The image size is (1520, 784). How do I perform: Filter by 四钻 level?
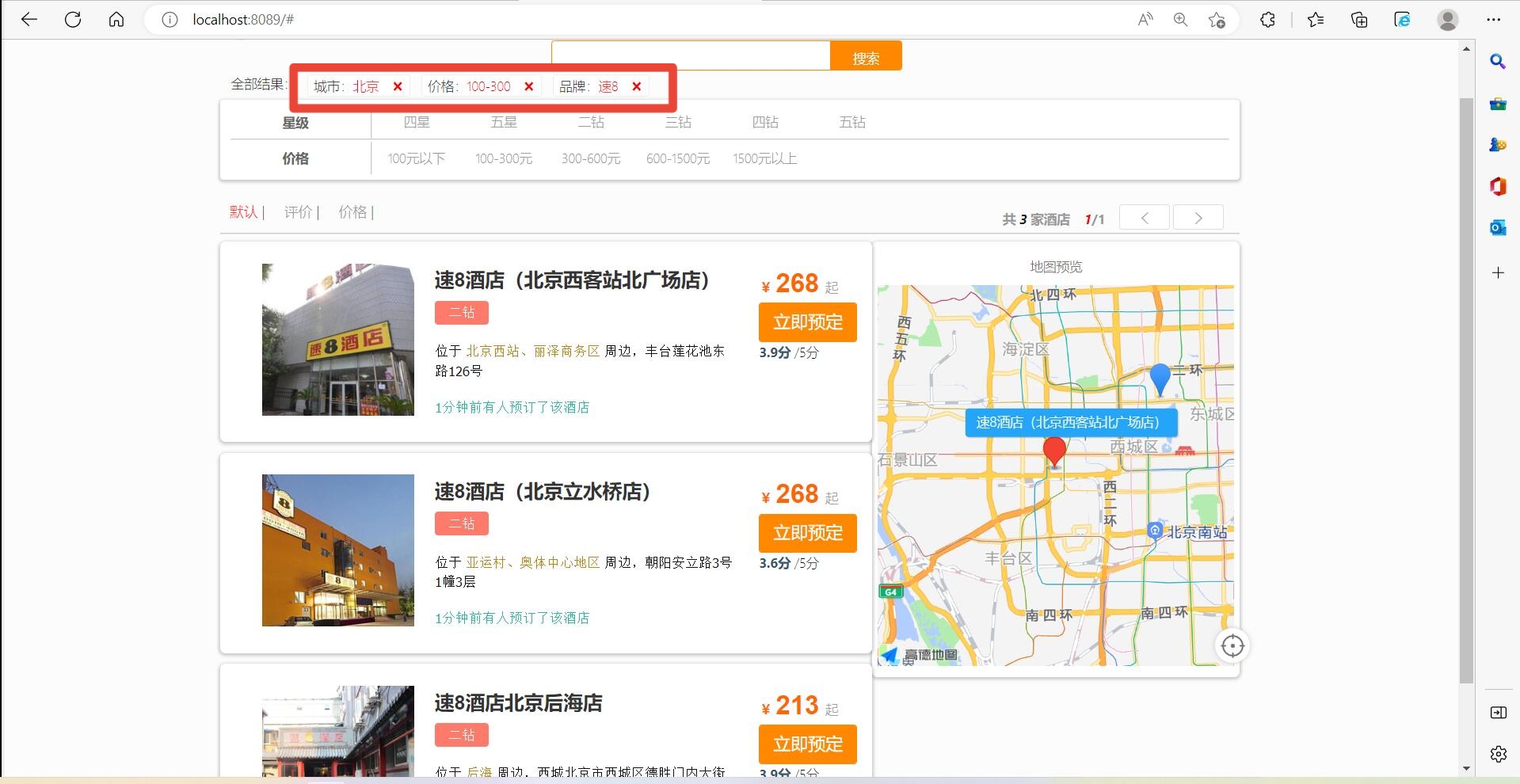coord(765,122)
